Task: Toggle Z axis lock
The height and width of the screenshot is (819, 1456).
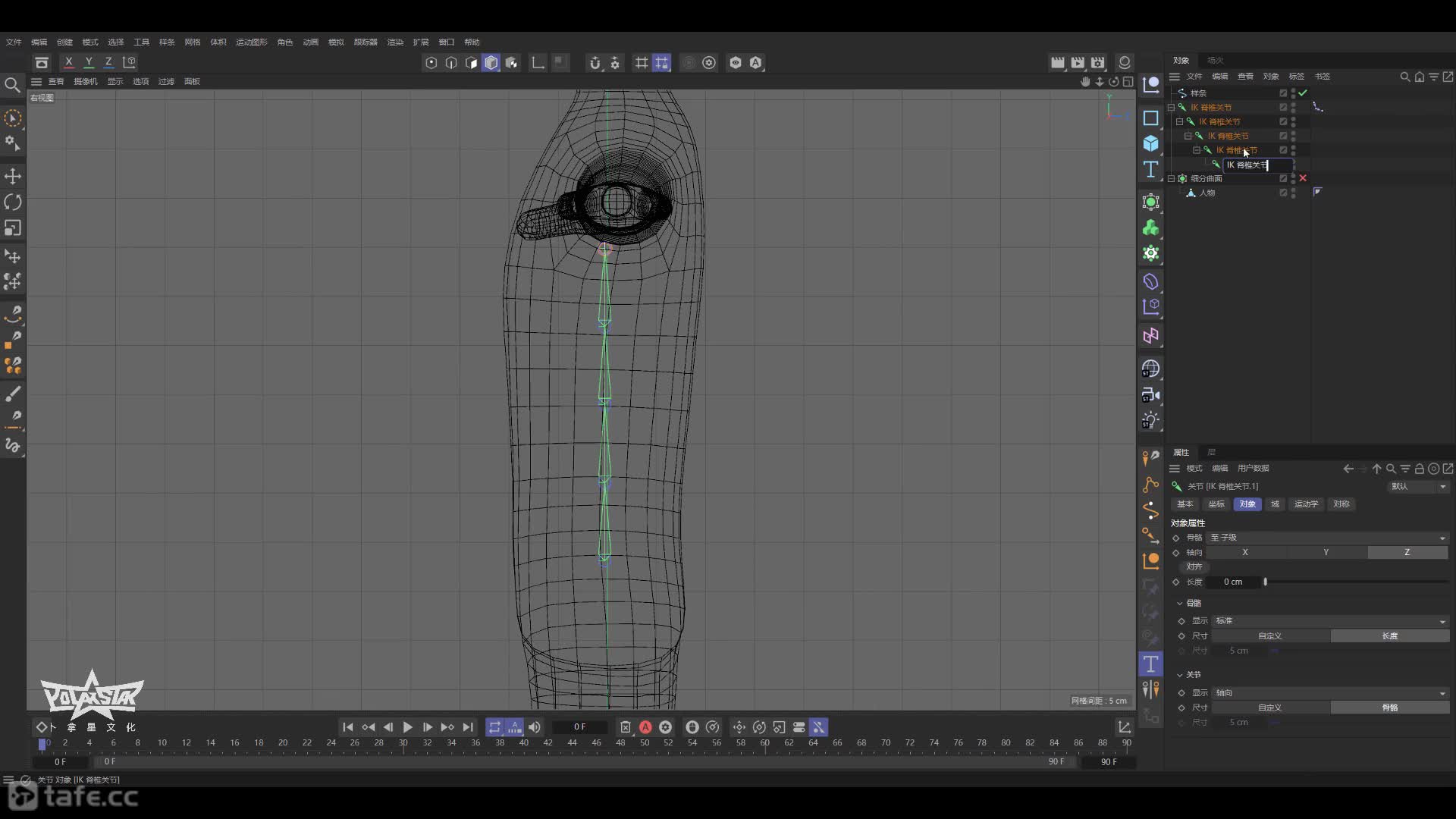Action: (x=108, y=62)
